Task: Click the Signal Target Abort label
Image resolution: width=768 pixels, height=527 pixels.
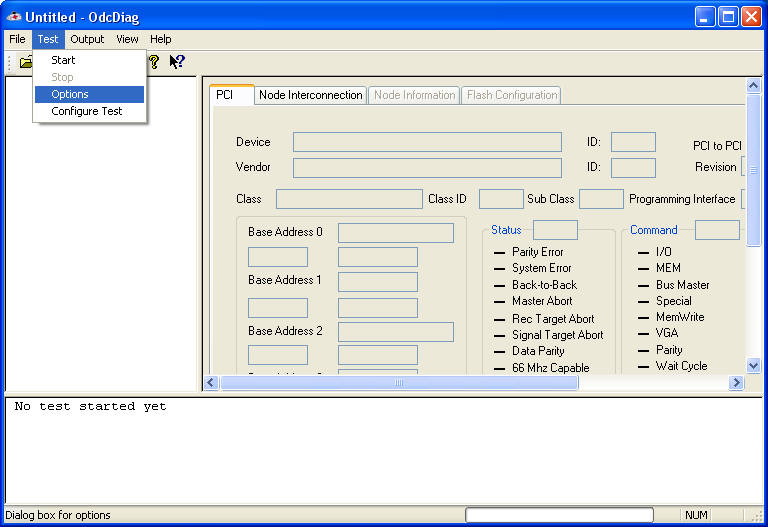Action: [x=558, y=335]
